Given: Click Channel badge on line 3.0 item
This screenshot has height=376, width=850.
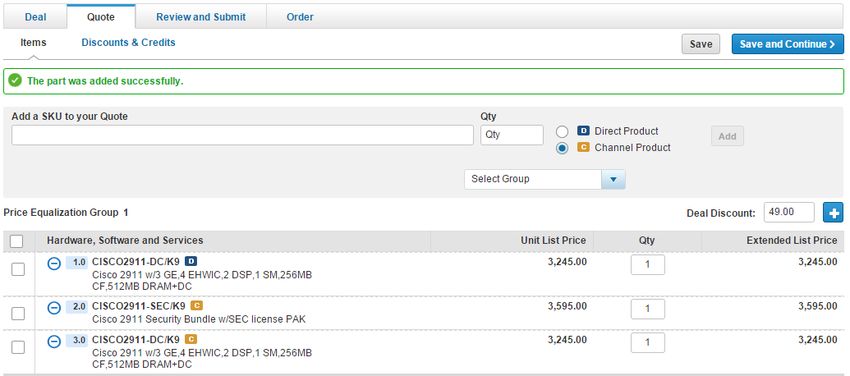Looking at the screenshot, I should click(191, 340).
